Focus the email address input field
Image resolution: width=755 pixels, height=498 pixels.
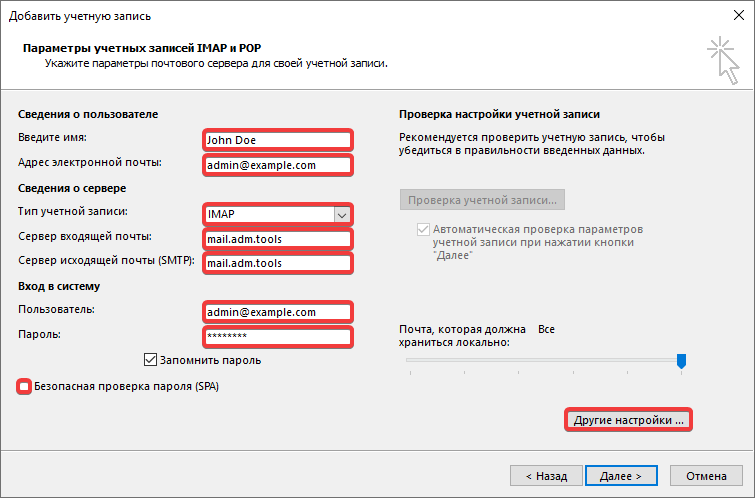point(277,165)
